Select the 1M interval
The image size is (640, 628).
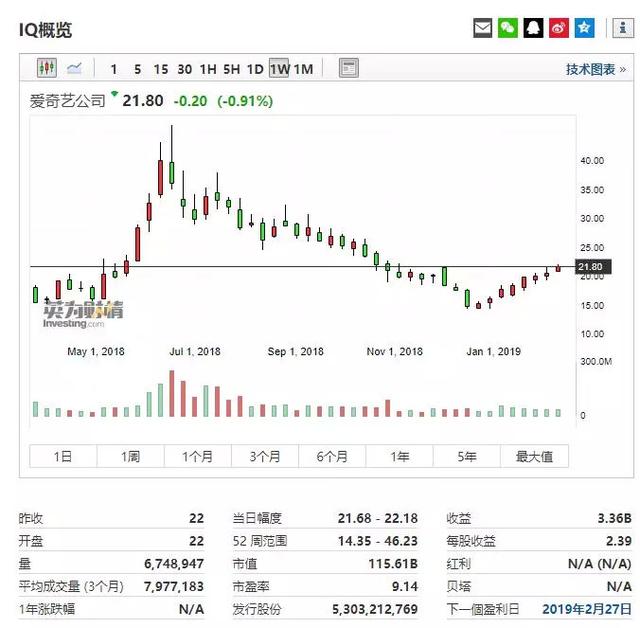pyautogui.click(x=303, y=69)
